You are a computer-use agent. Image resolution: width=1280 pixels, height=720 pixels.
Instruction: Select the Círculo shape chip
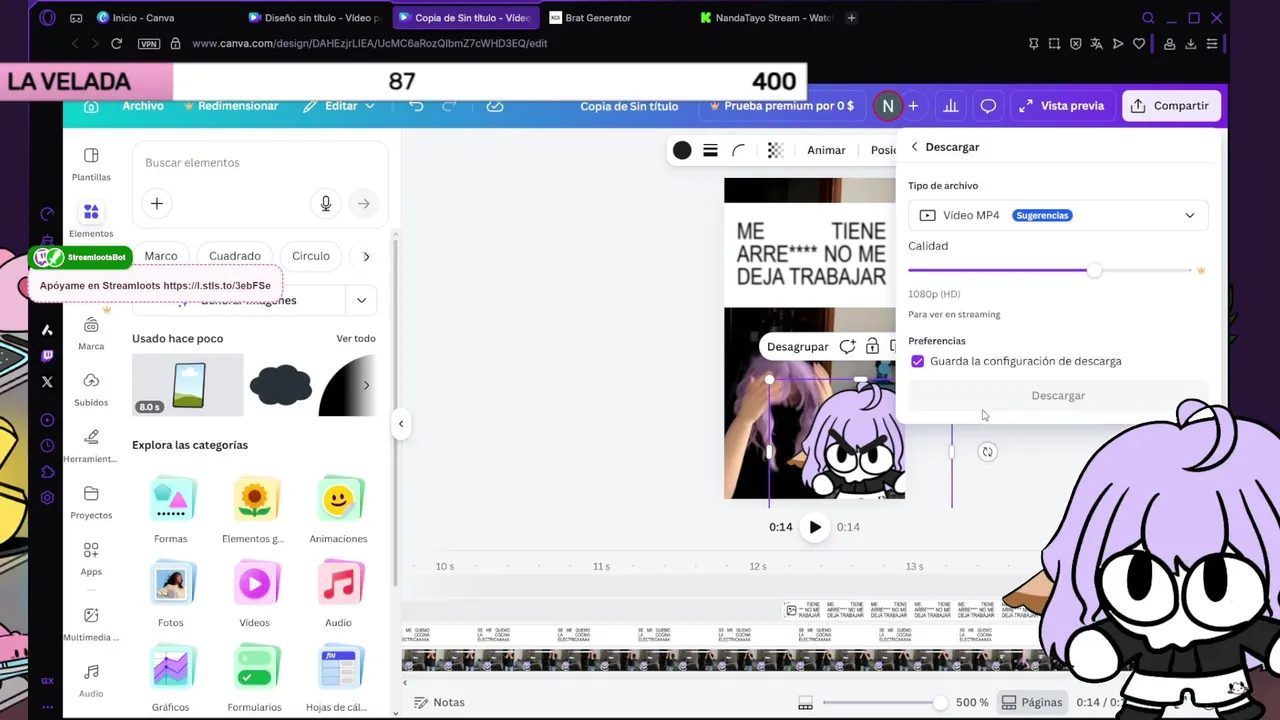click(x=311, y=256)
